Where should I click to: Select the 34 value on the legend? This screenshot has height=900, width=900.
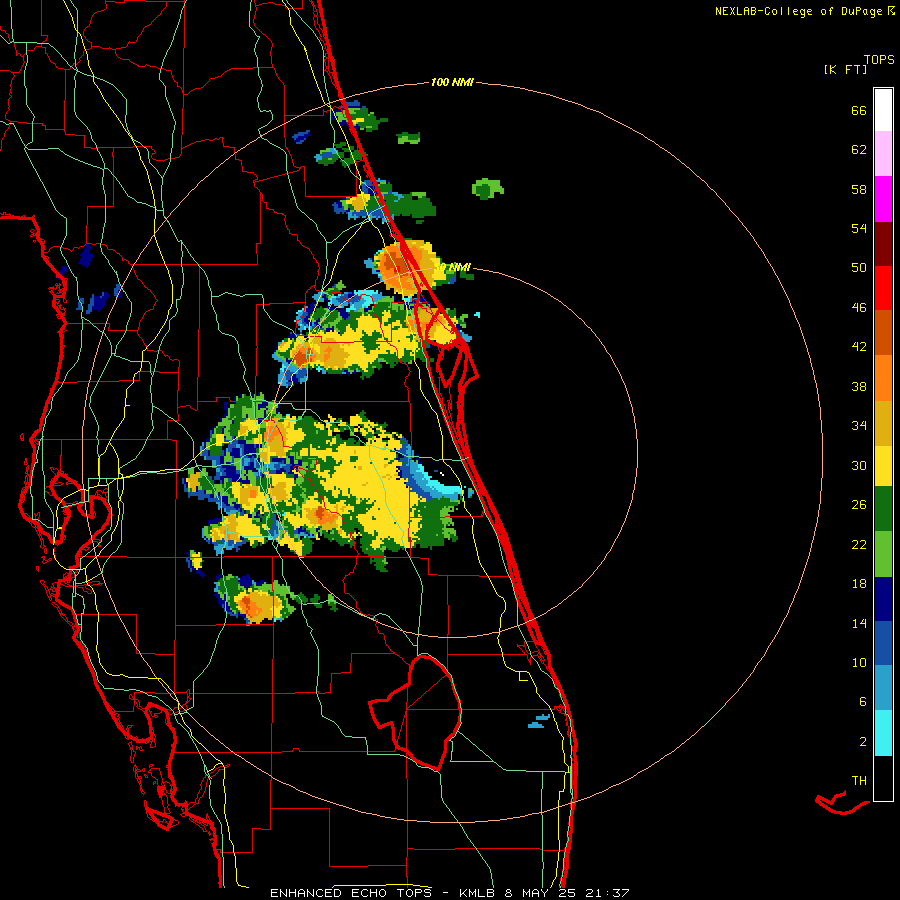point(859,426)
